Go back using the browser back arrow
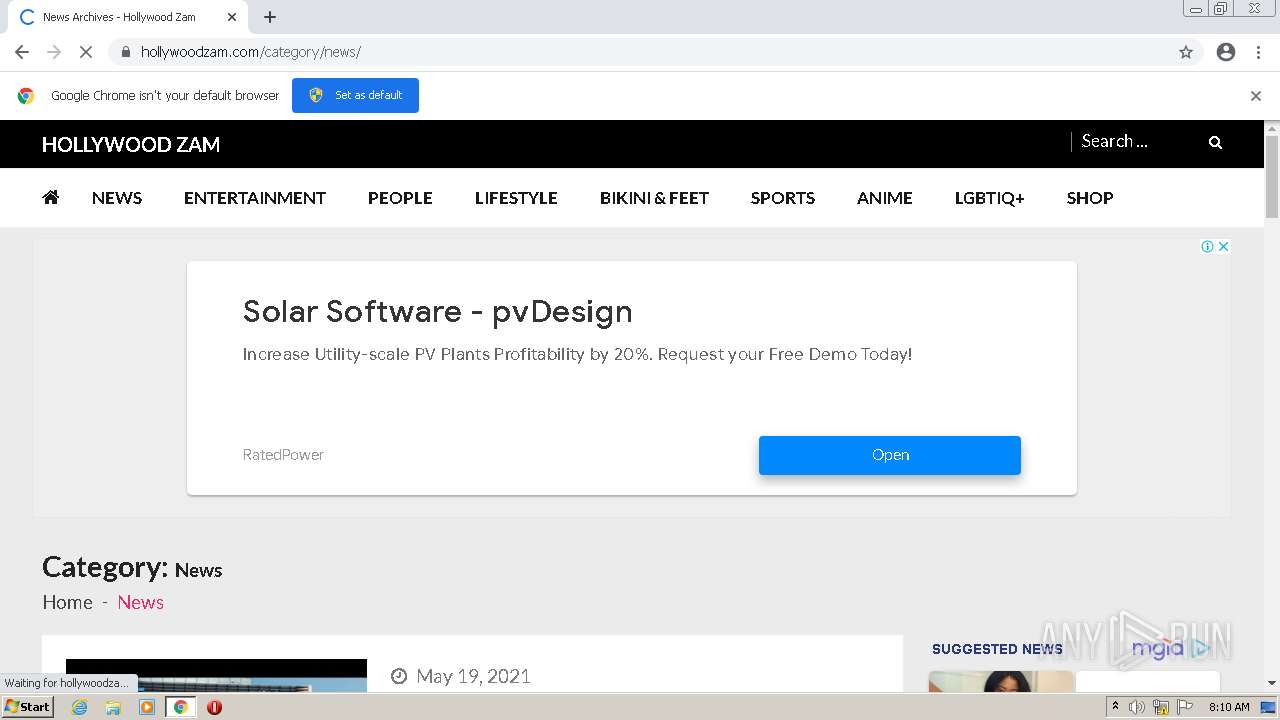This screenshot has width=1280, height=720. point(22,52)
